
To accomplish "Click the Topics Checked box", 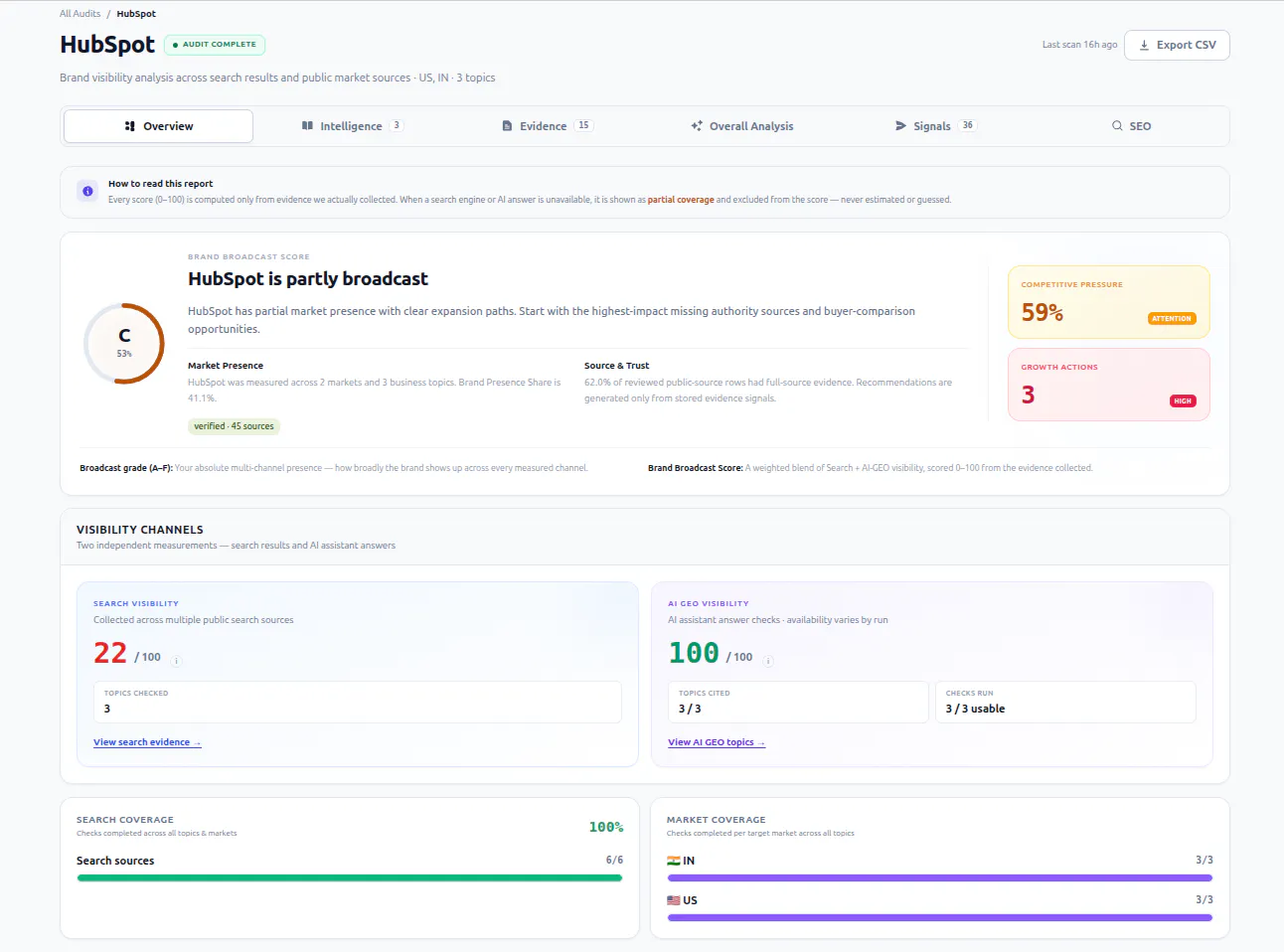I will point(358,702).
